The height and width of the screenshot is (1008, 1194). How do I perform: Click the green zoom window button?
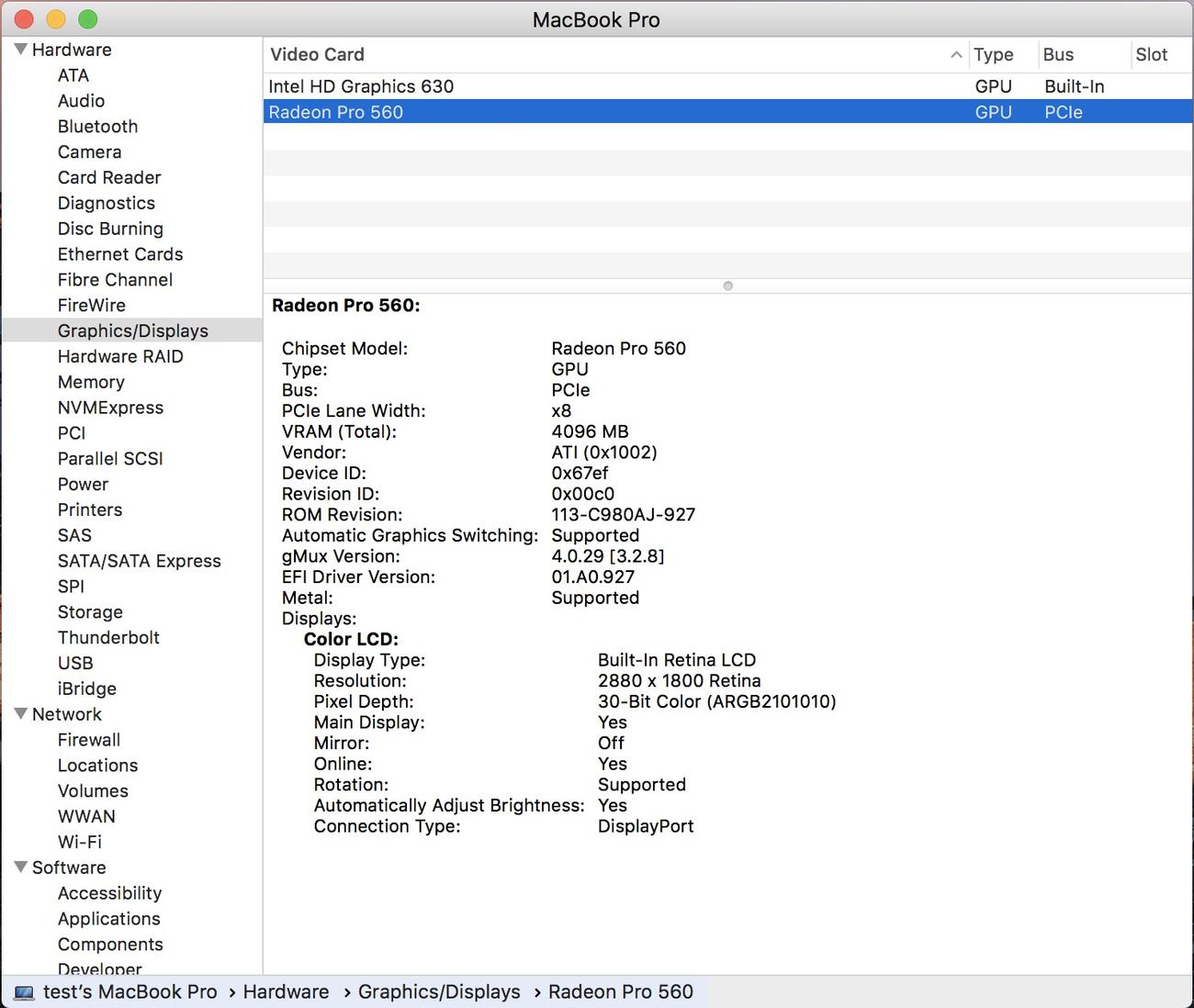[87, 19]
